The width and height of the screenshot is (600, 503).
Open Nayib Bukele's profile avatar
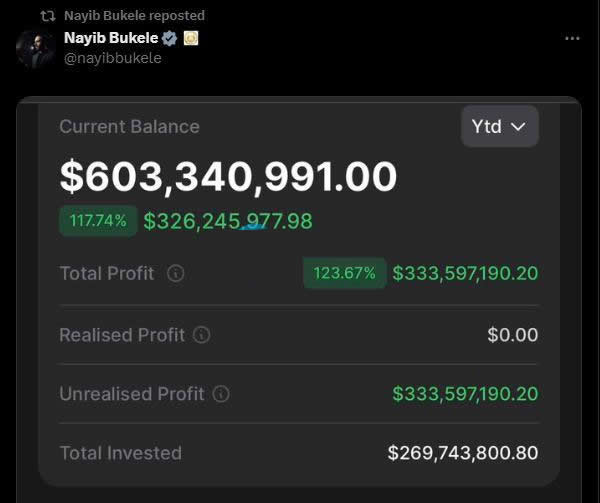point(35,48)
